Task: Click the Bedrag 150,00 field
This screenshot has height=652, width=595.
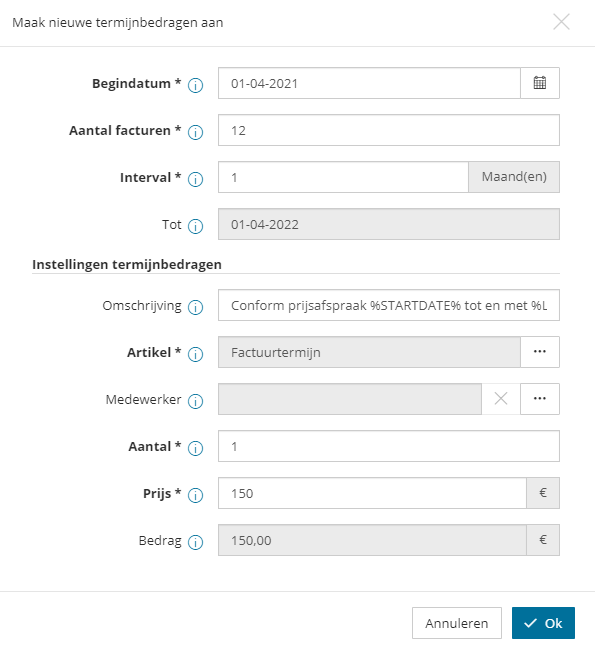Action: point(372,540)
